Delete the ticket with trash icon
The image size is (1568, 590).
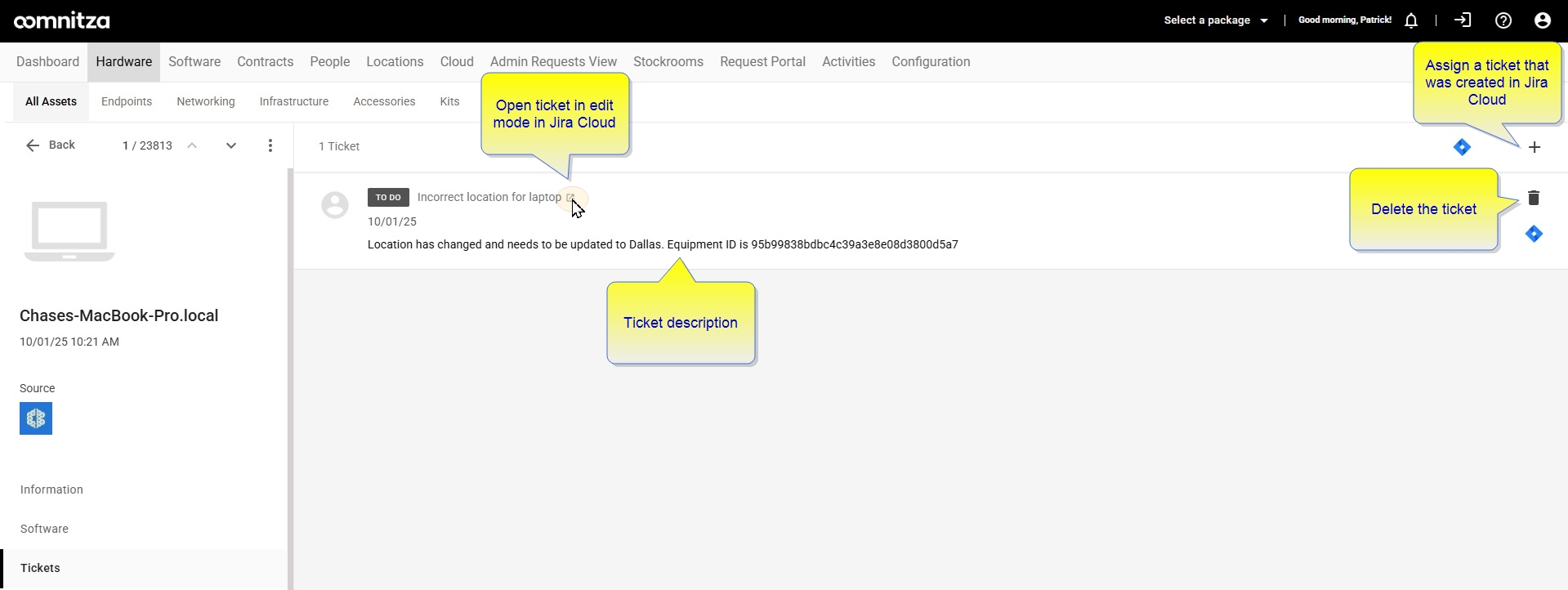1534,198
